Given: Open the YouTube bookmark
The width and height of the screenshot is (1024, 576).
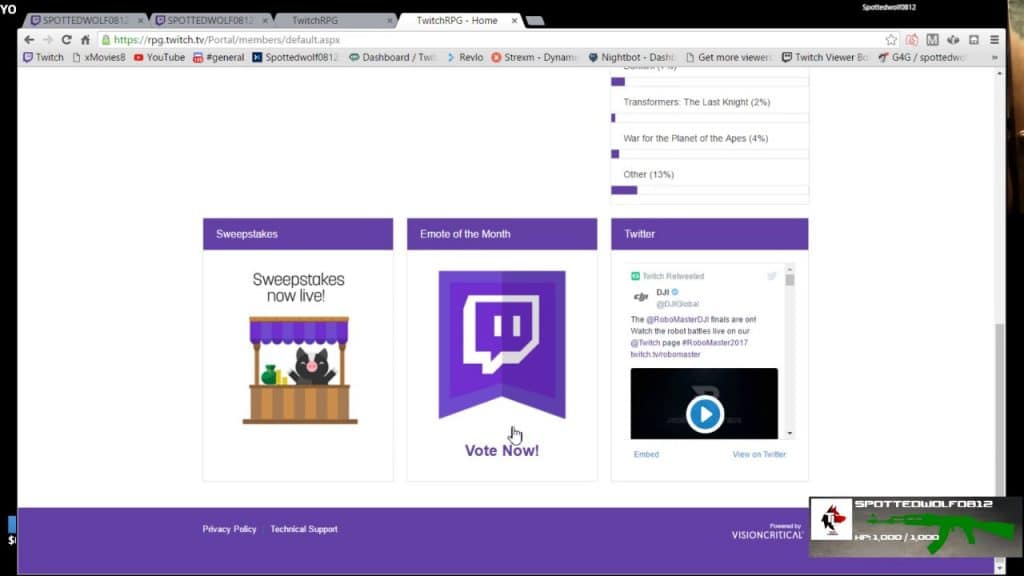Looking at the screenshot, I should tap(160, 57).
